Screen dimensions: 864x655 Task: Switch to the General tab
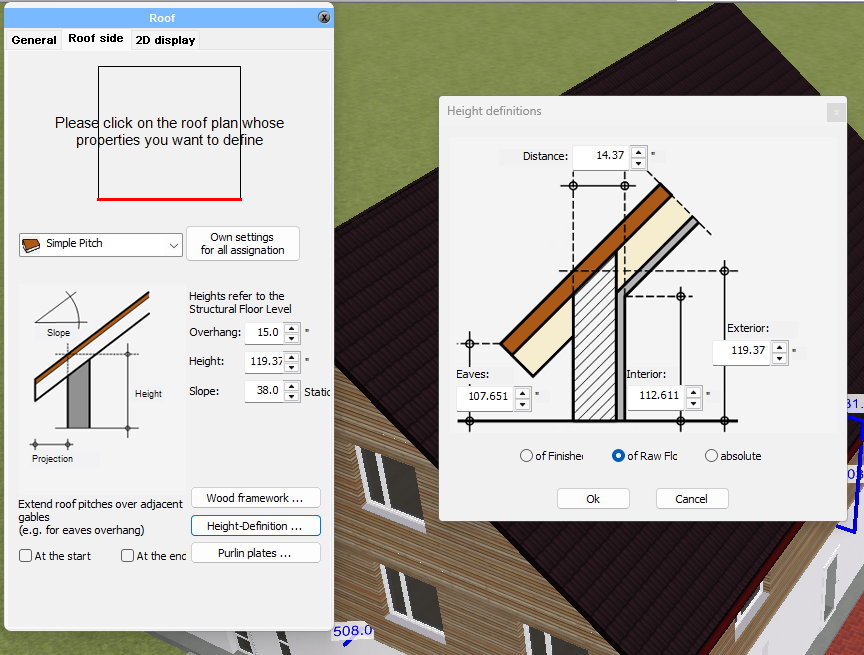click(33, 40)
